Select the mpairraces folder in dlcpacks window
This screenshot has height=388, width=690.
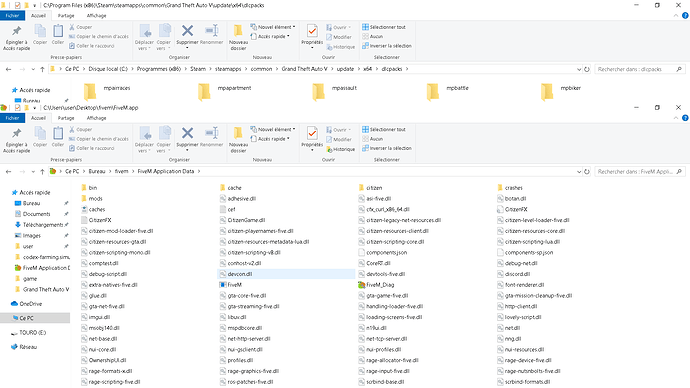107,91
